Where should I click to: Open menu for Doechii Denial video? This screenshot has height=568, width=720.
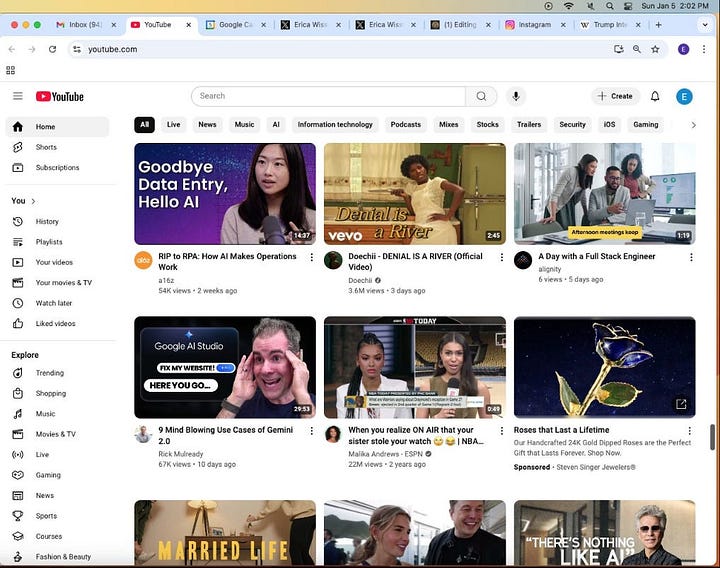(x=501, y=257)
